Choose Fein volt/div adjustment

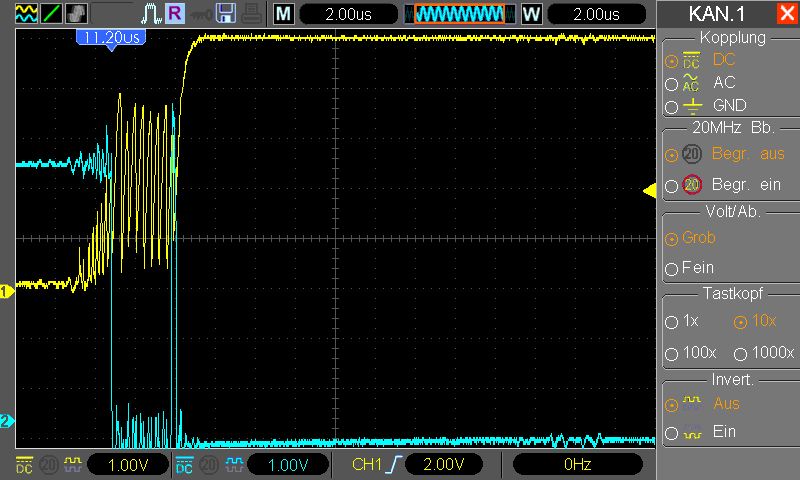pyautogui.click(x=671, y=269)
